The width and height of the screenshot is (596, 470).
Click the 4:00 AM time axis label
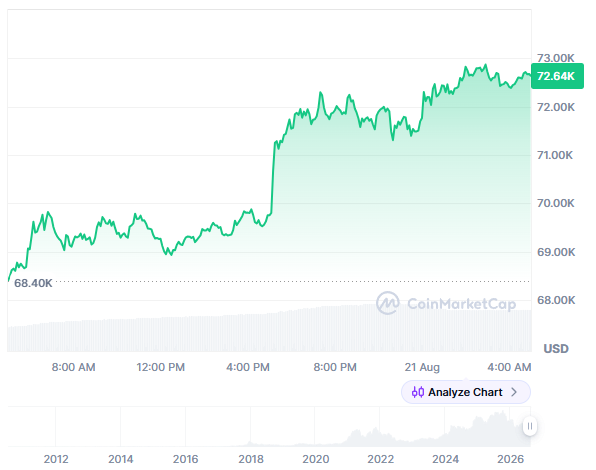(x=509, y=367)
